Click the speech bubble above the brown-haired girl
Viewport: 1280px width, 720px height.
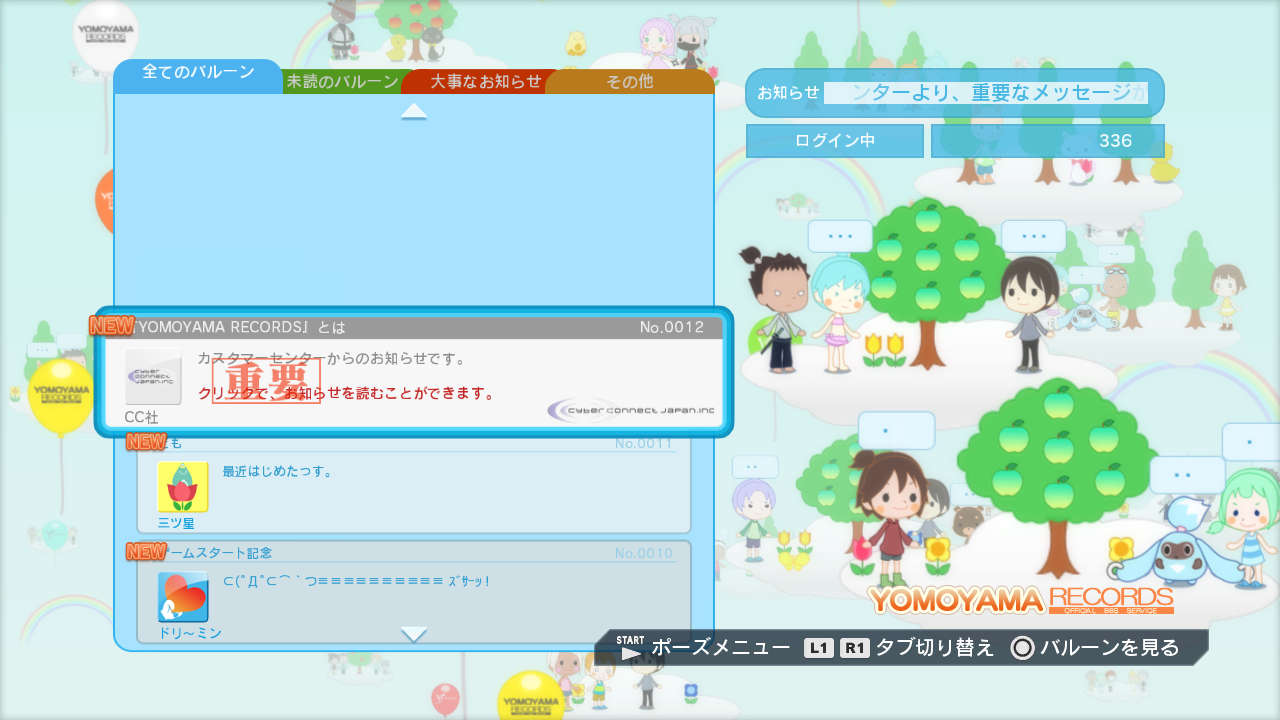[896, 431]
